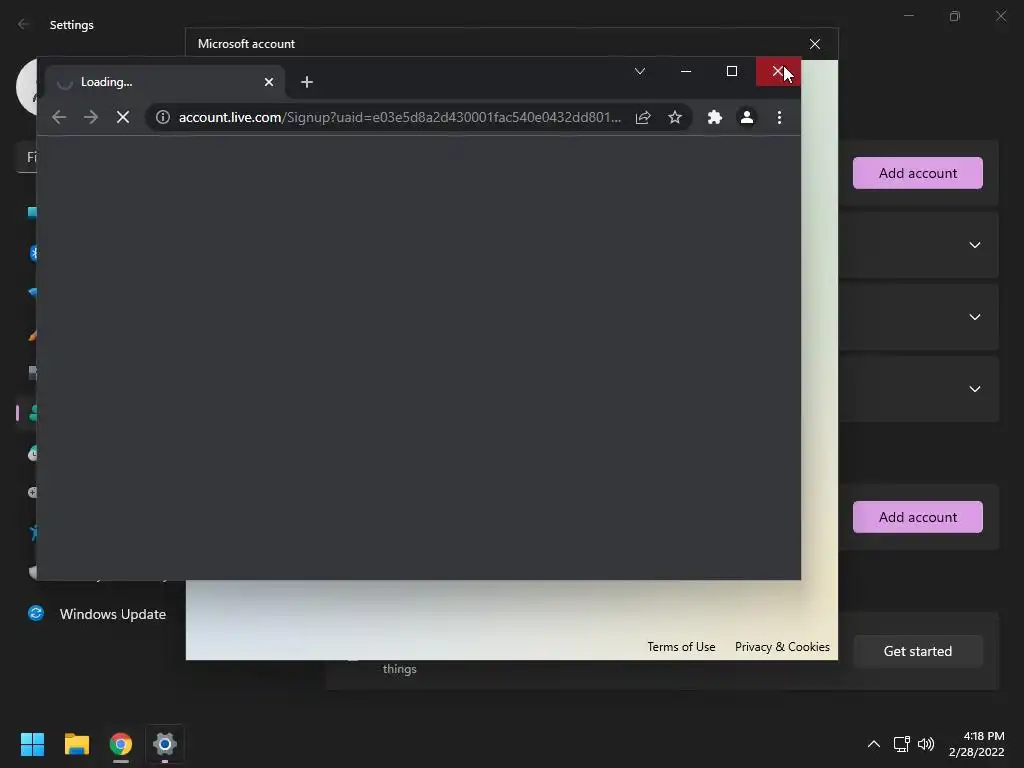
Task: Go back in Settings window
Action: 24,24
